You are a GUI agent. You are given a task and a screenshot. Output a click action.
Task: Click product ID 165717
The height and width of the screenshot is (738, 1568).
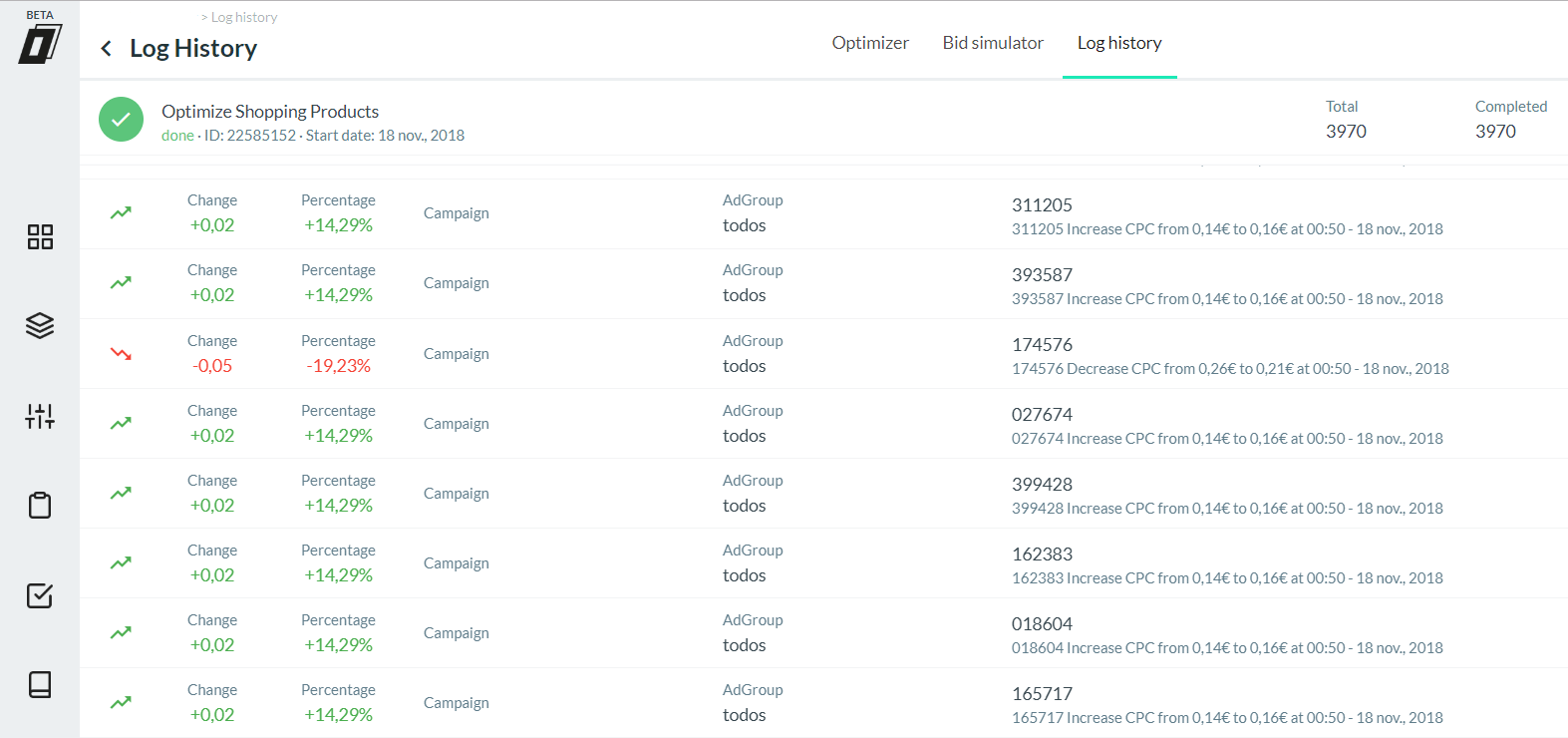pos(1042,694)
